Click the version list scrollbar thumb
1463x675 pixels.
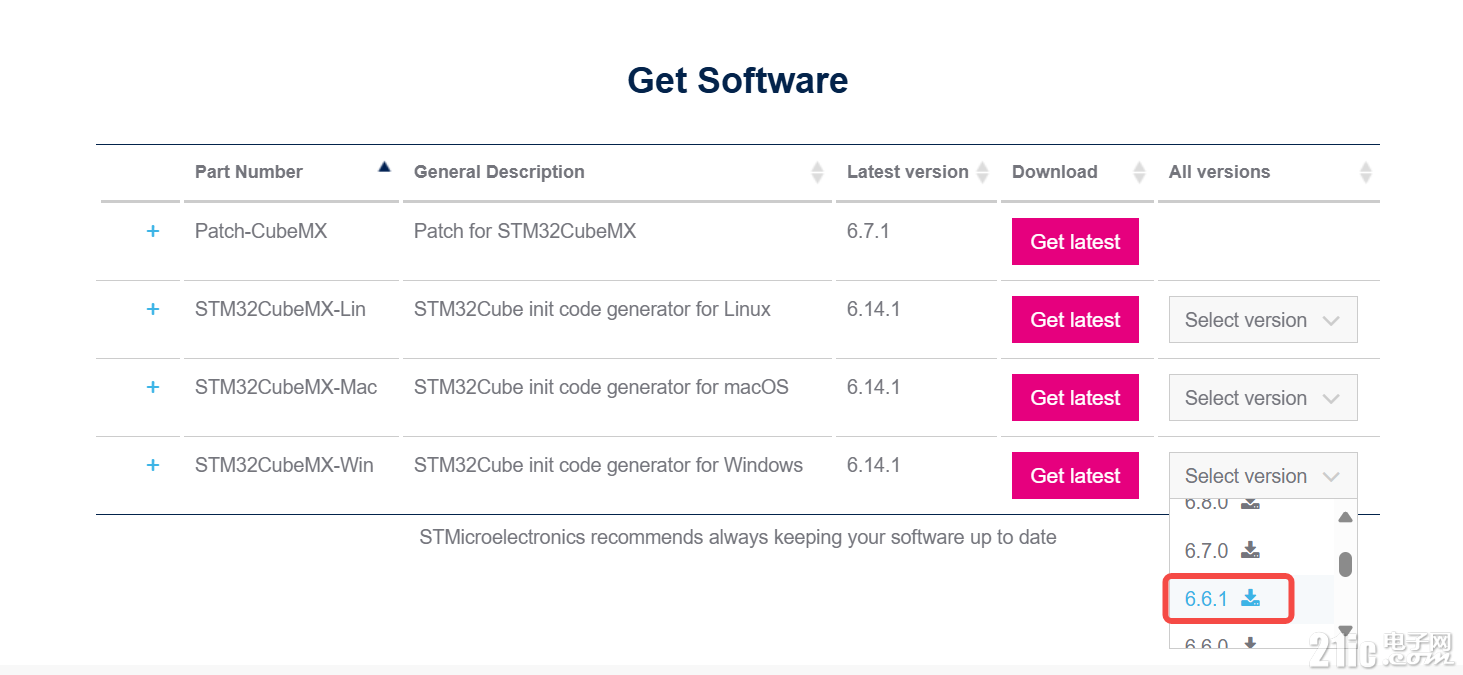[1345, 564]
